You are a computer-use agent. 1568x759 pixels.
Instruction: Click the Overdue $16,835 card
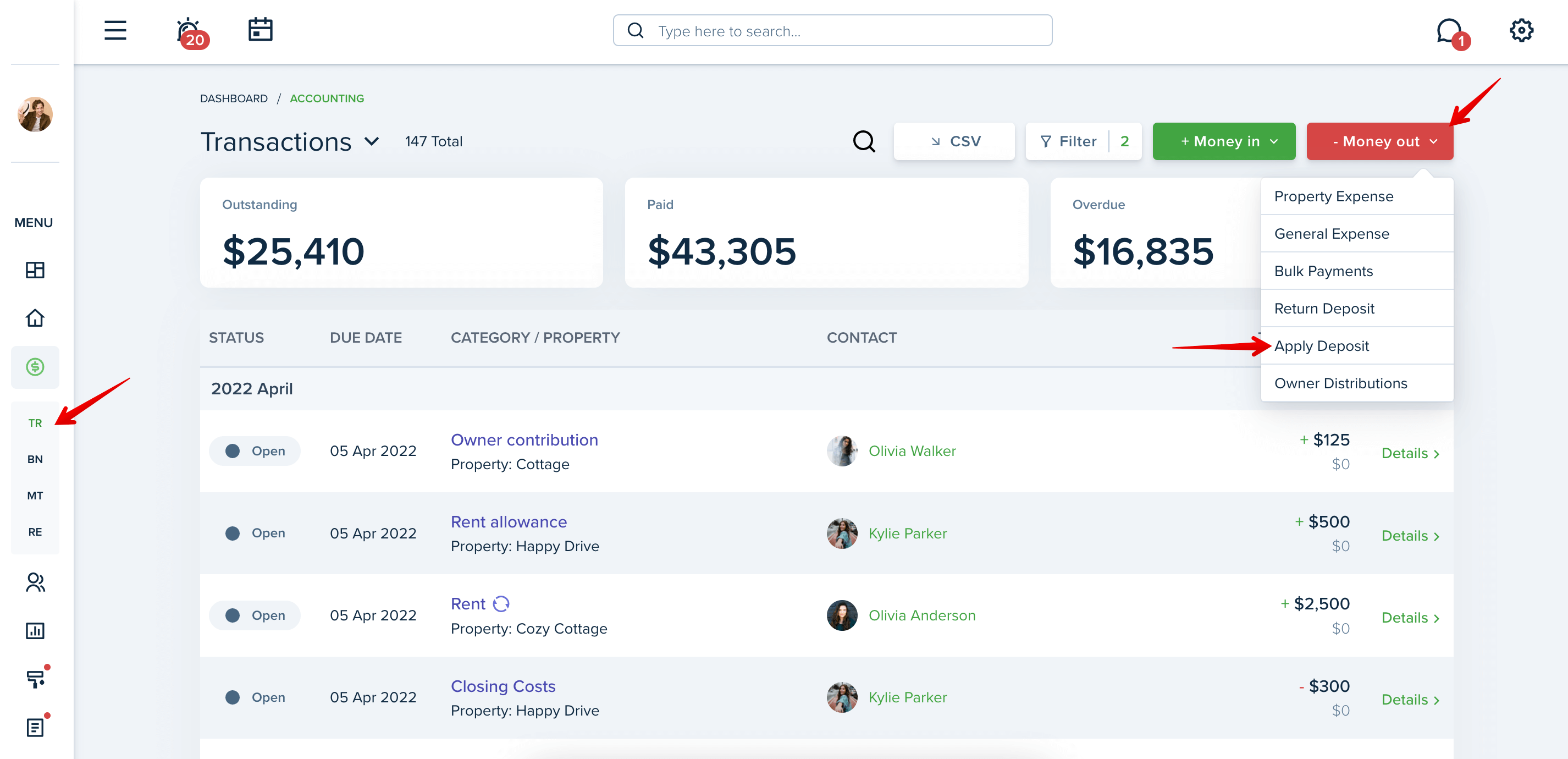pyautogui.click(x=1155, y=233)
